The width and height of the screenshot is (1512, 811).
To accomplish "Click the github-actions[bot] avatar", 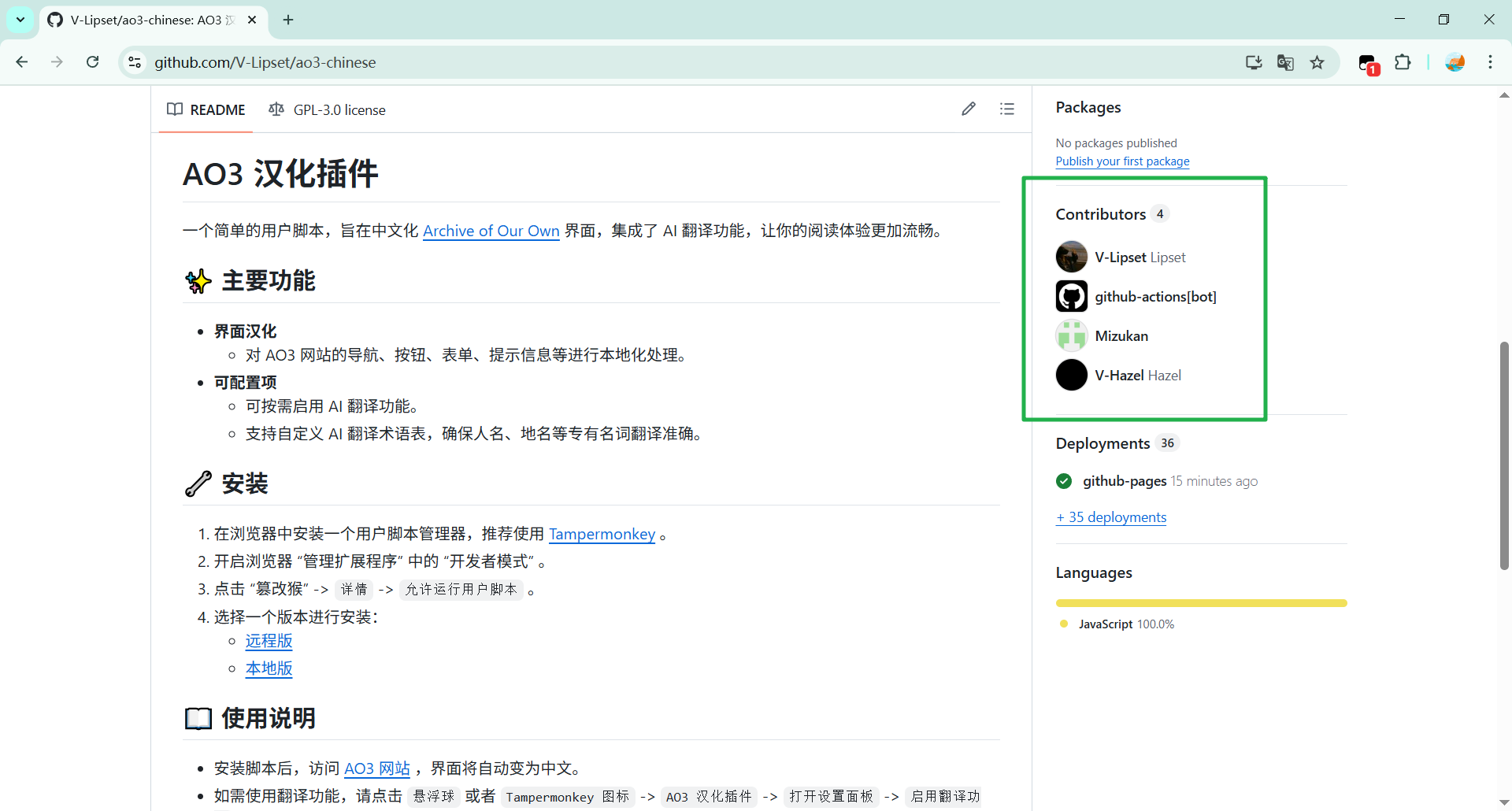I will (1071, 296).
